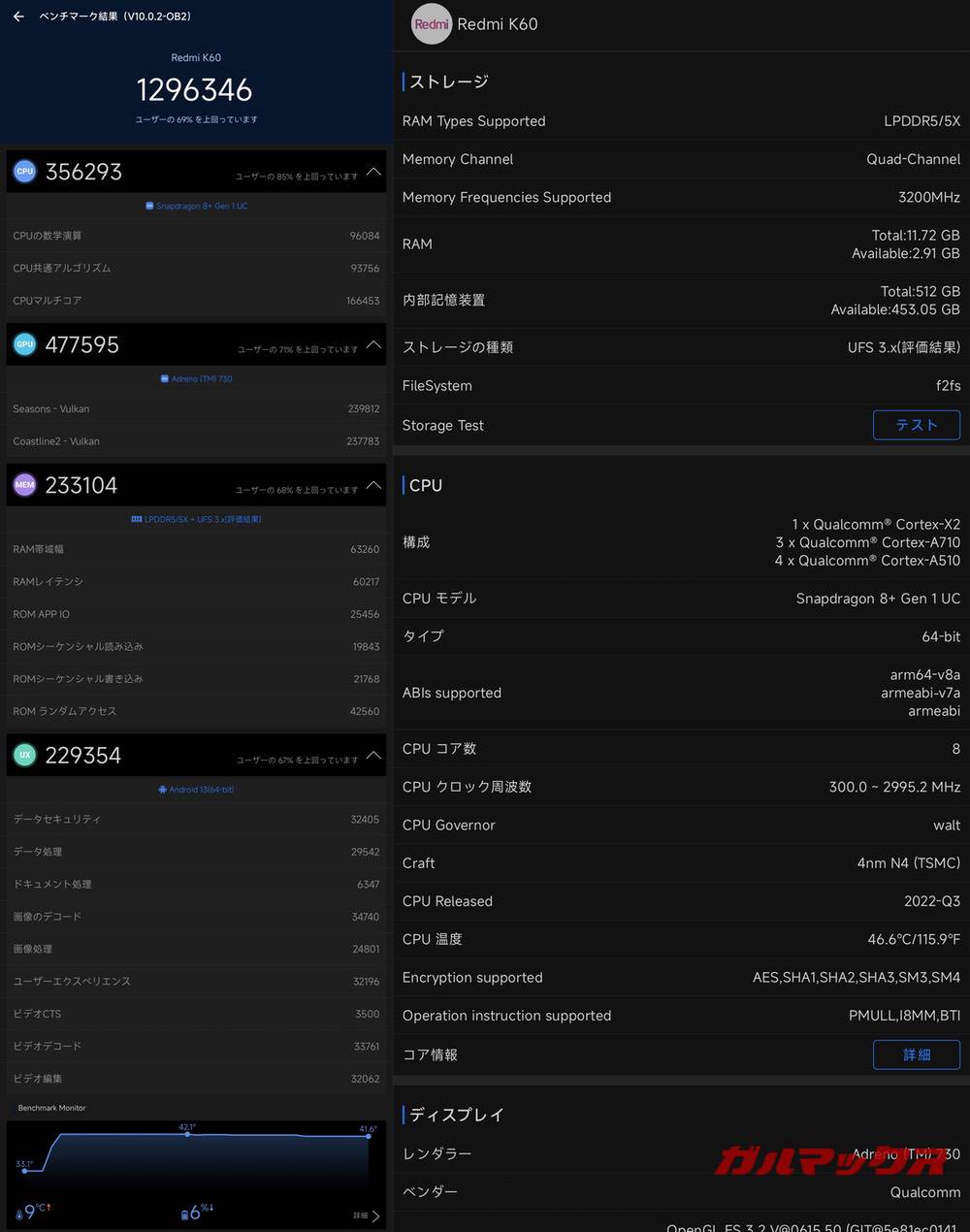
Task: Tap the Android 13(64-bit) label icon
Action: click(x=161, y=789)
